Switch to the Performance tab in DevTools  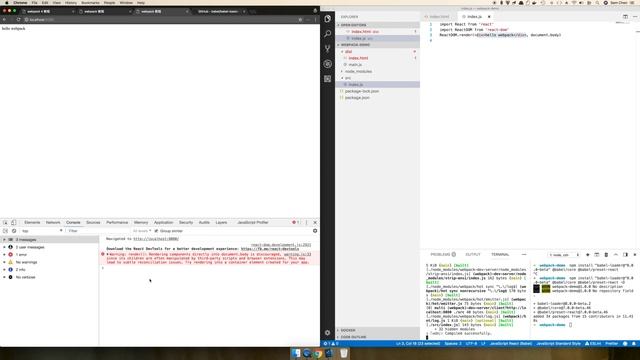coord(117,222)
